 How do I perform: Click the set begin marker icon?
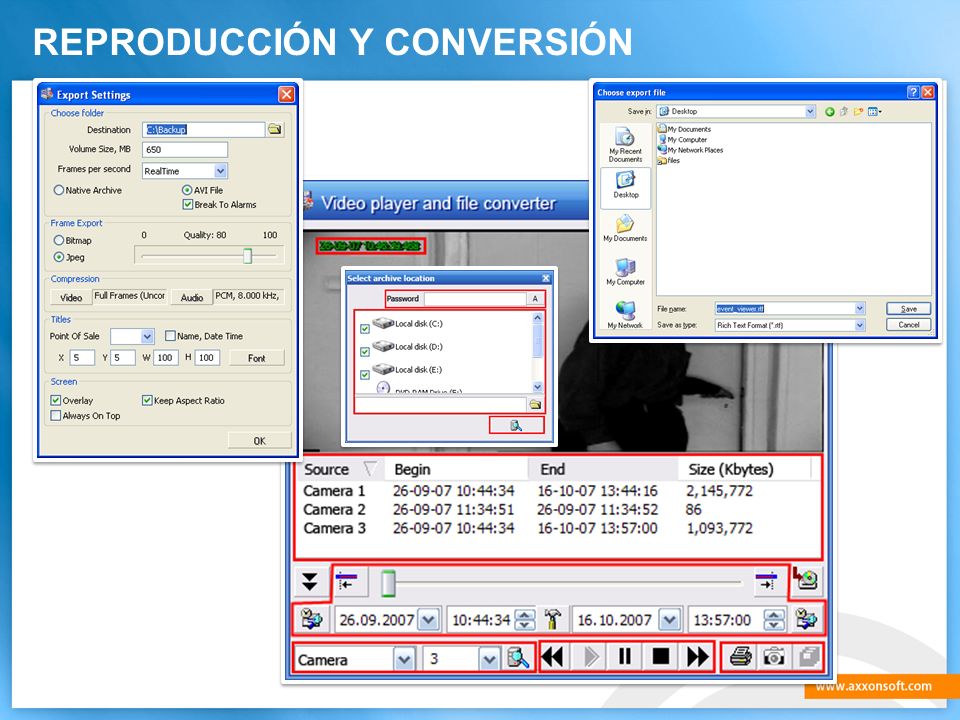pyautogui.click(x=347, y=582)
